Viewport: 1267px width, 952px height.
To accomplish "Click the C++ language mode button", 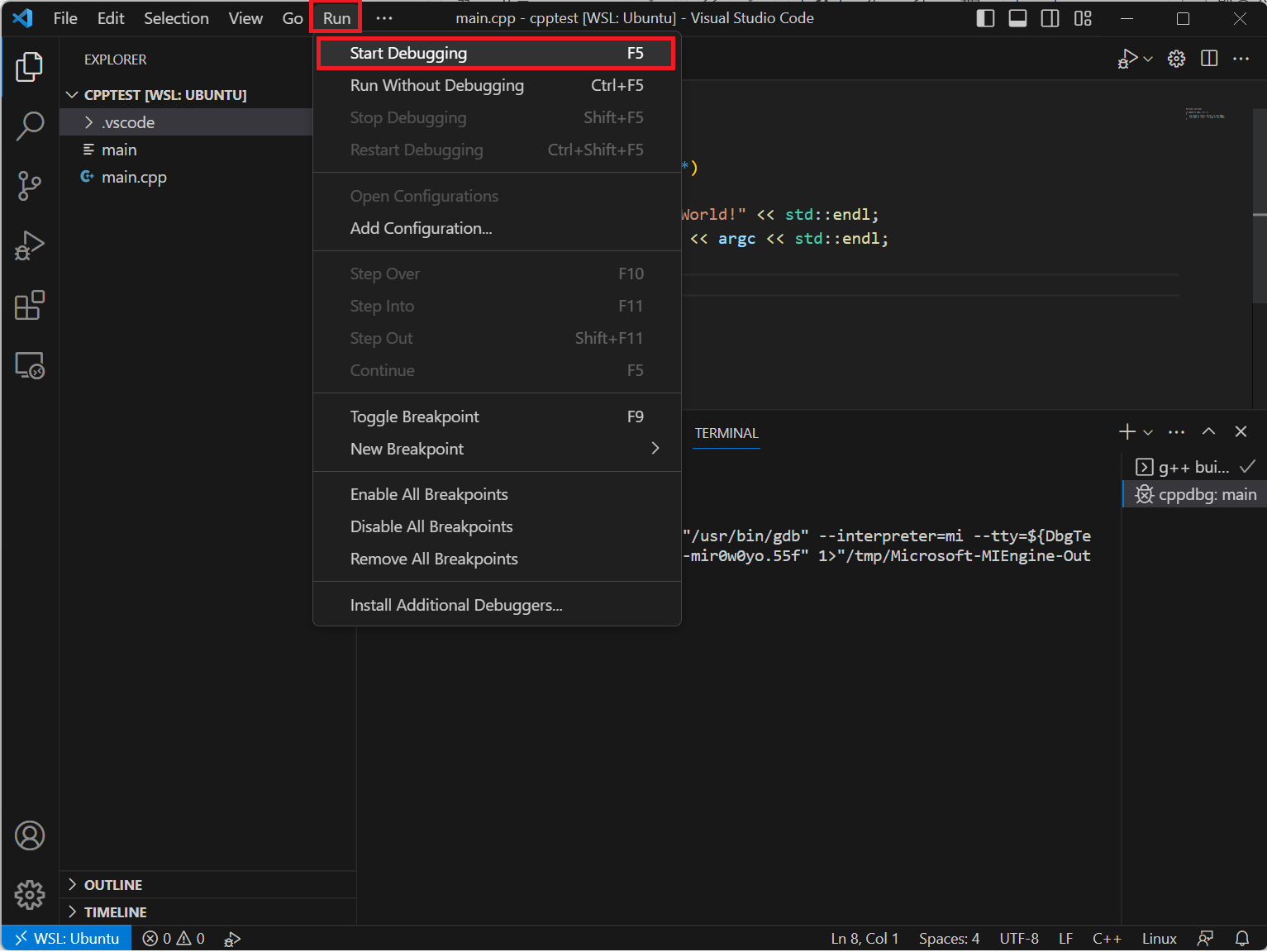I will [1107, 939].
